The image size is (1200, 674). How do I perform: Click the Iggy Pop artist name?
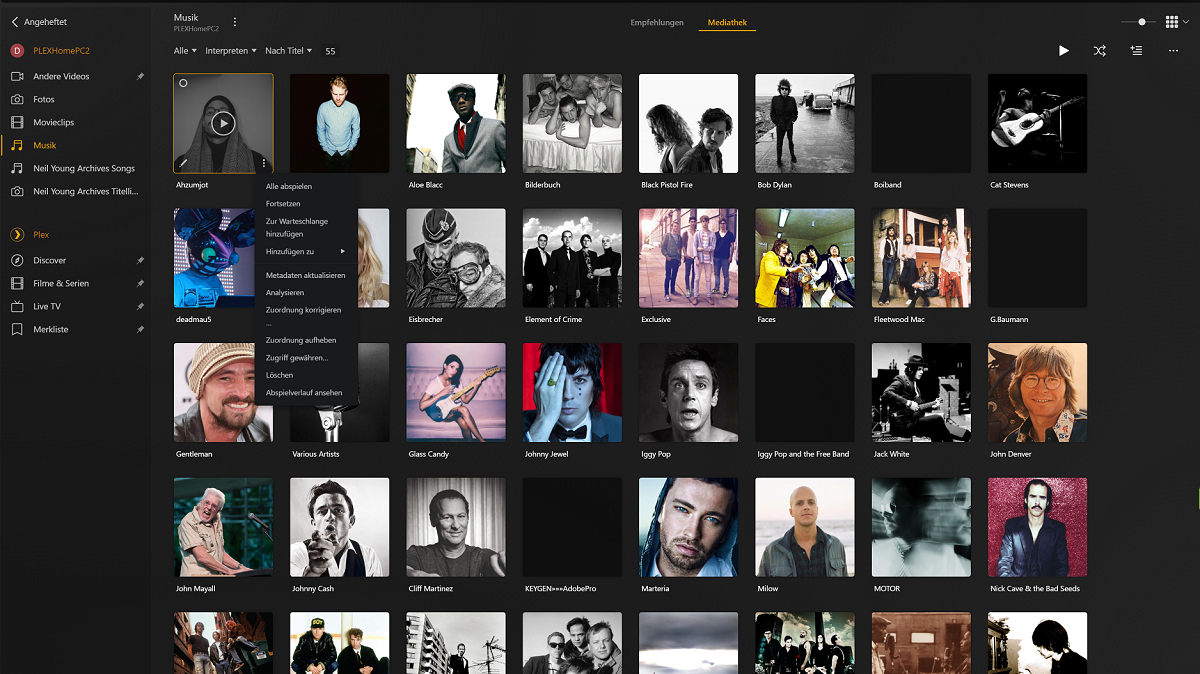click(656, 454)
